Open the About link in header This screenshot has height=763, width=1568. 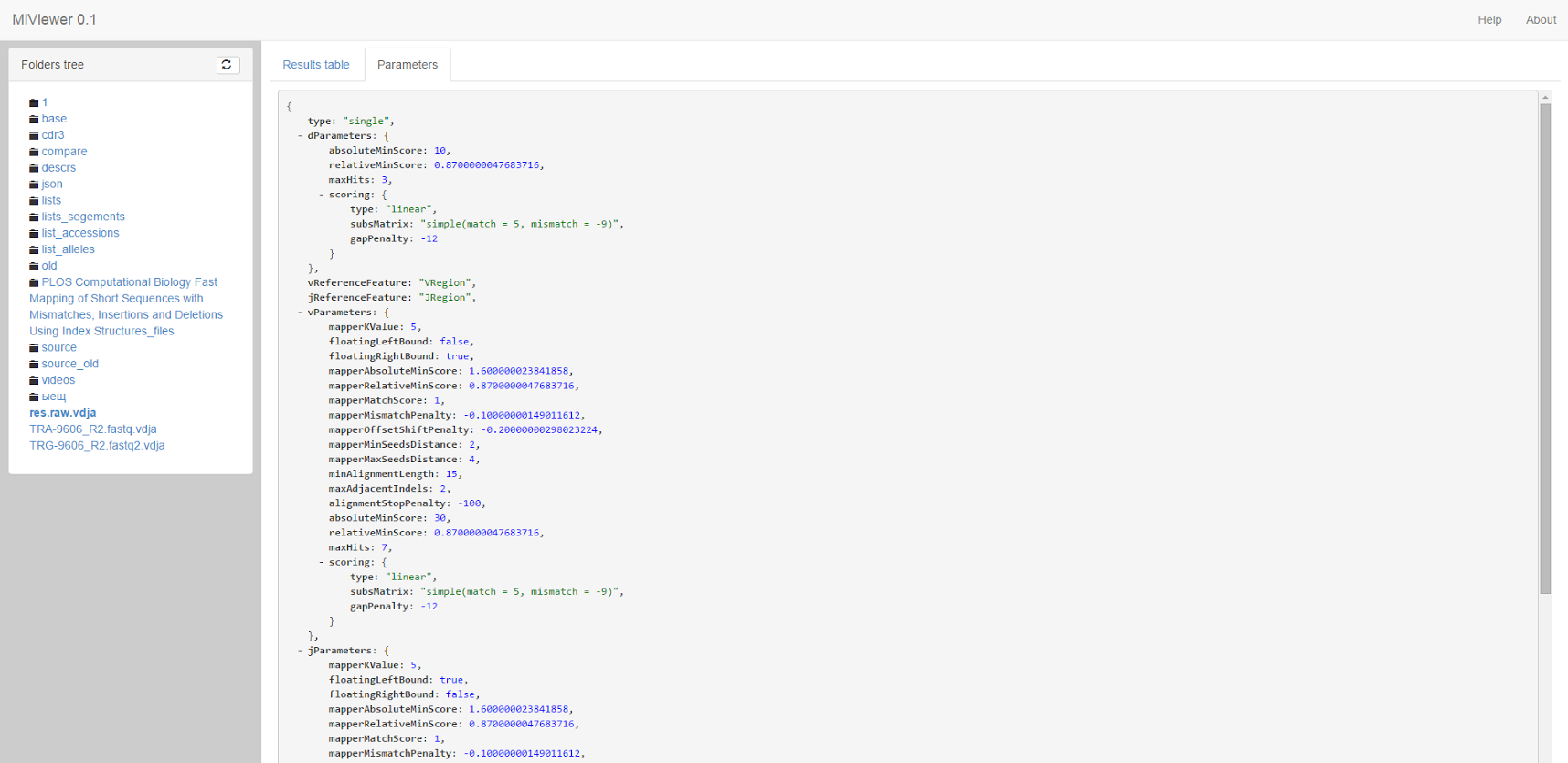1541,20
